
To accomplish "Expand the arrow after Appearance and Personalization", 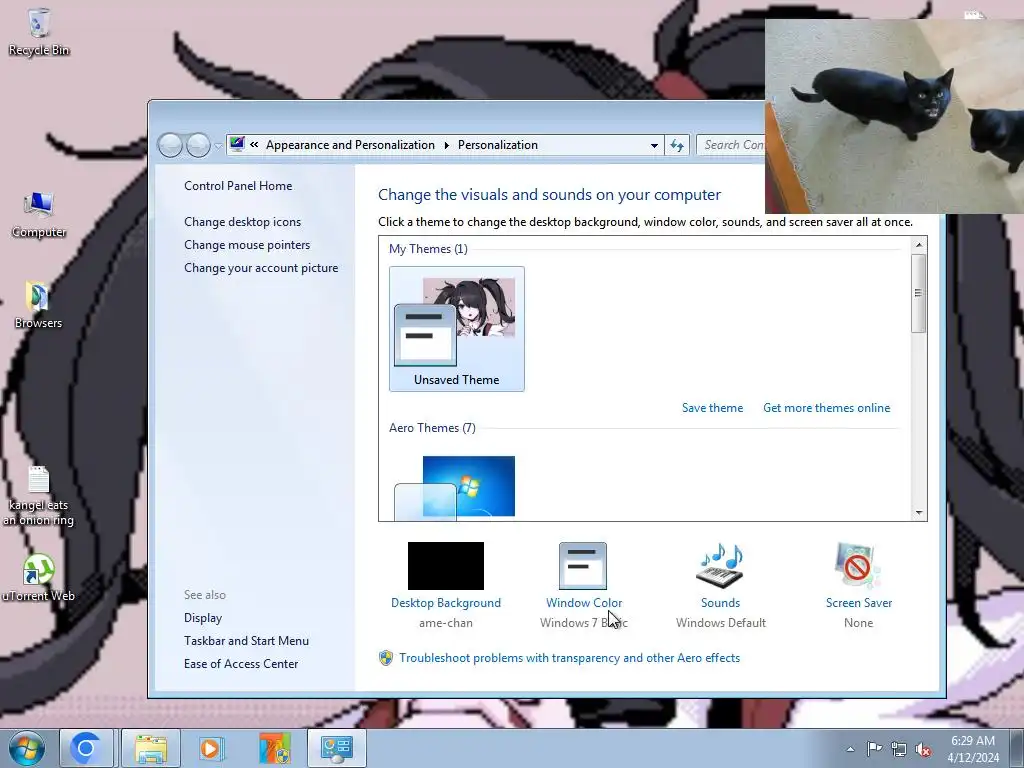I will pos(447,145).
